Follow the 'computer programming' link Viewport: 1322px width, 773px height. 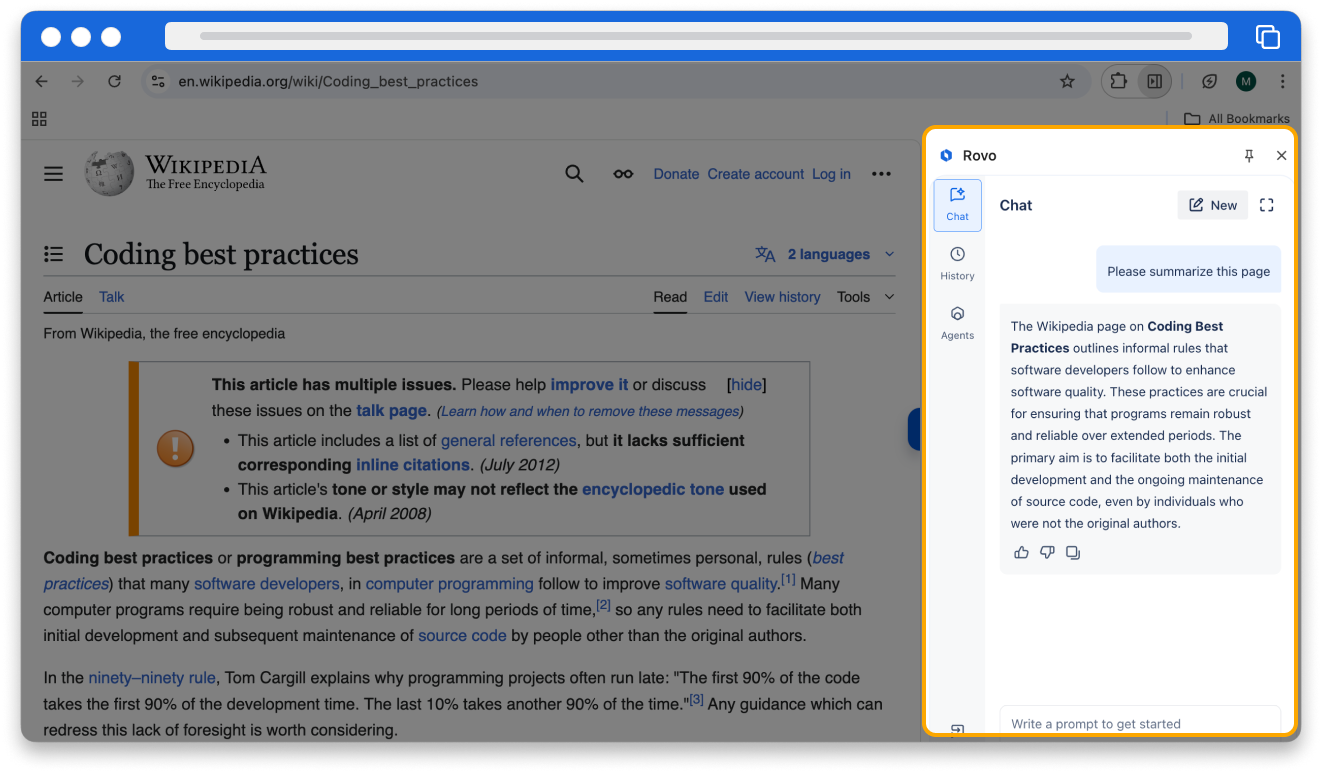click(450, 584)
